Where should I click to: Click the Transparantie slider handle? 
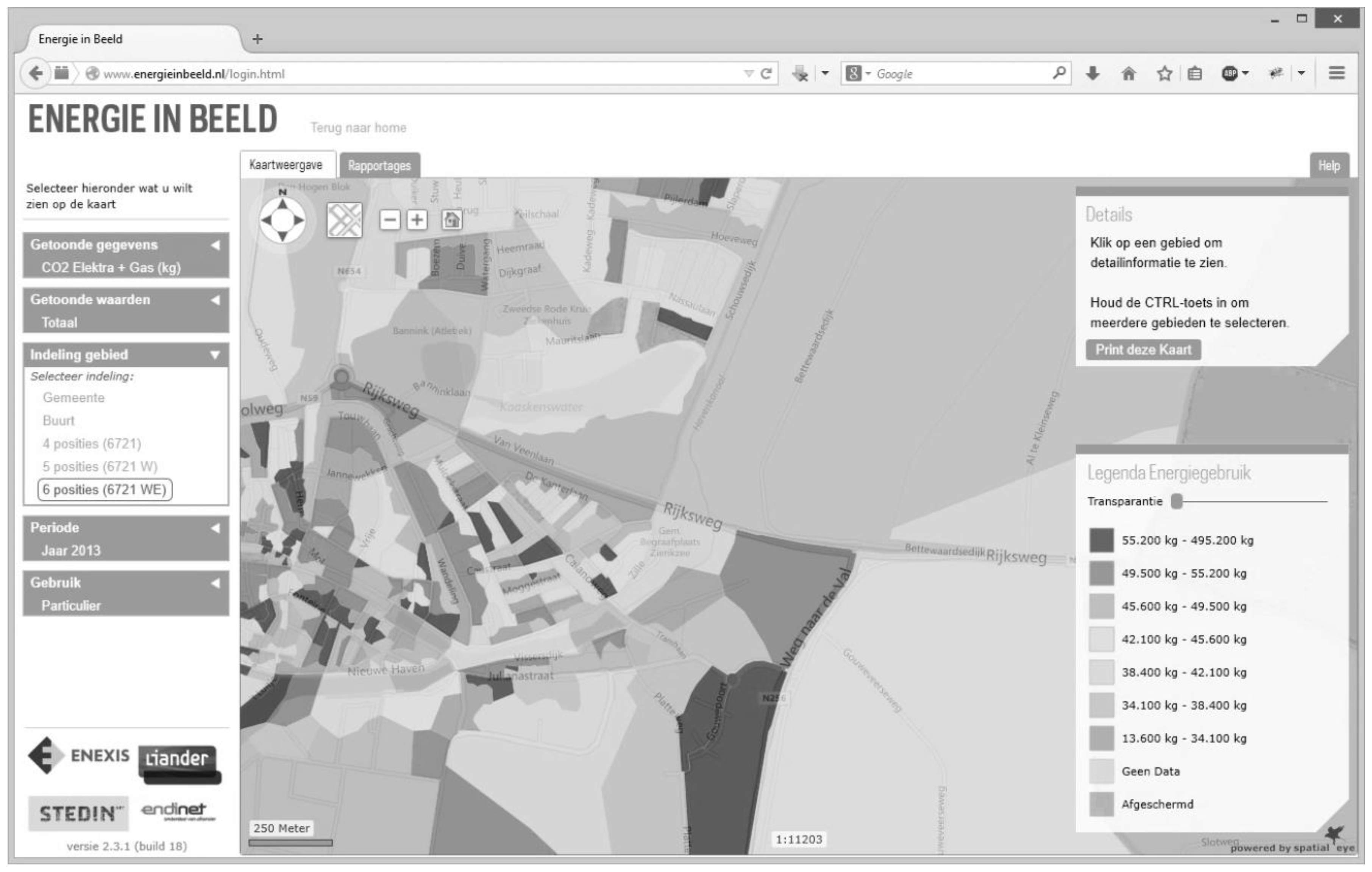point(1177,502)
